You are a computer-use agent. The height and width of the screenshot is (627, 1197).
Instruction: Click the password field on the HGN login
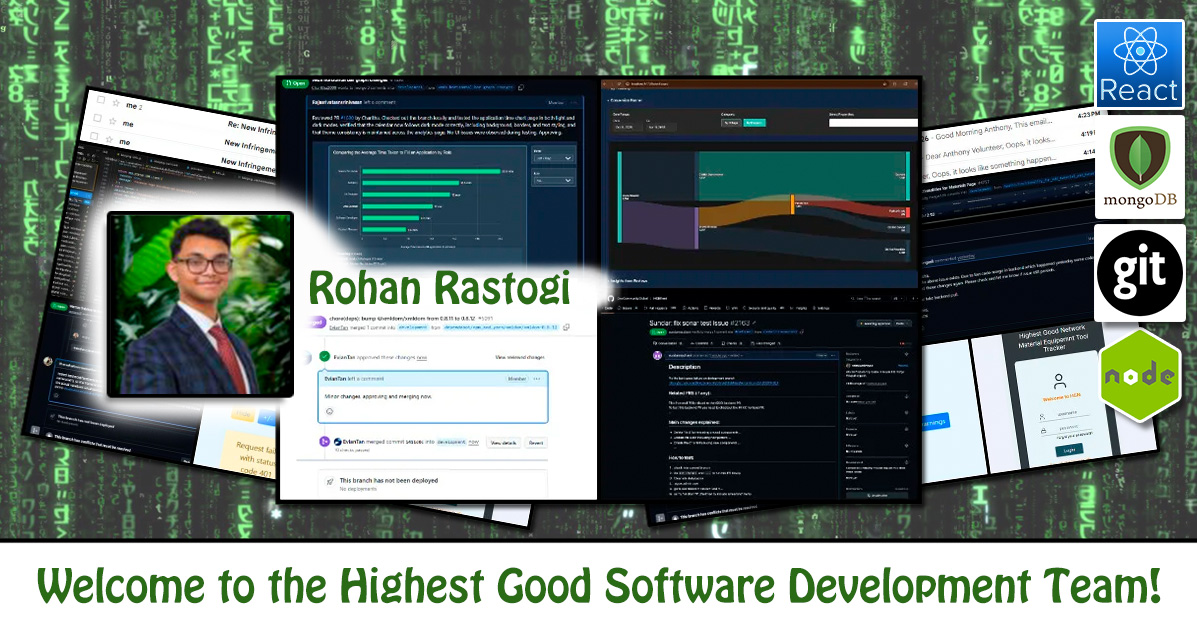point(1069,428)
